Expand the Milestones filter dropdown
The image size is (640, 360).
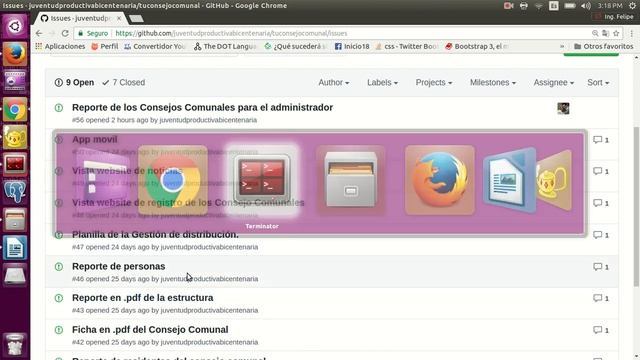(493, 82)
